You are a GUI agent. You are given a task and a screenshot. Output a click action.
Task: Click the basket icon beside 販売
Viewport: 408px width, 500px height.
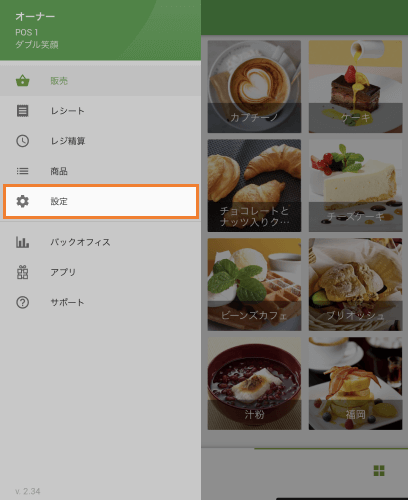coord(23,81)
